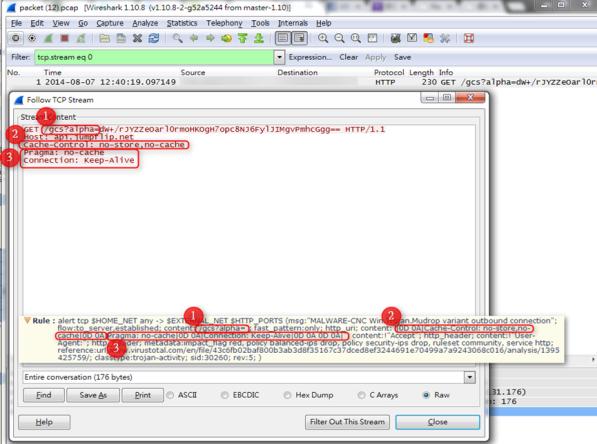
Task: Open the File menu
Action: (16, 23)
